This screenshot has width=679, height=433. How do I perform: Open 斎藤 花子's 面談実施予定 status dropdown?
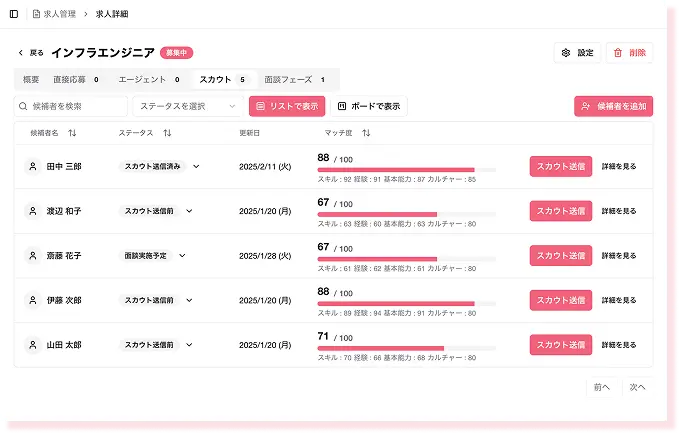pos(181,256)
